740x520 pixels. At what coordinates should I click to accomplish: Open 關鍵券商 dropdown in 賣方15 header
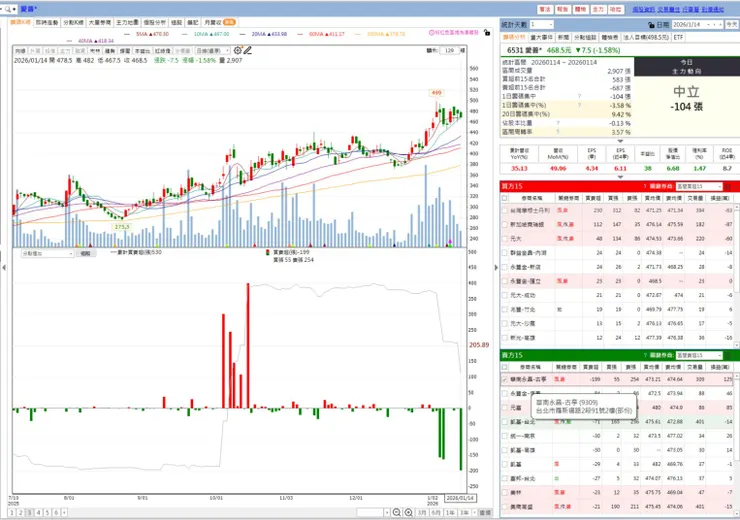coord(699,355)
